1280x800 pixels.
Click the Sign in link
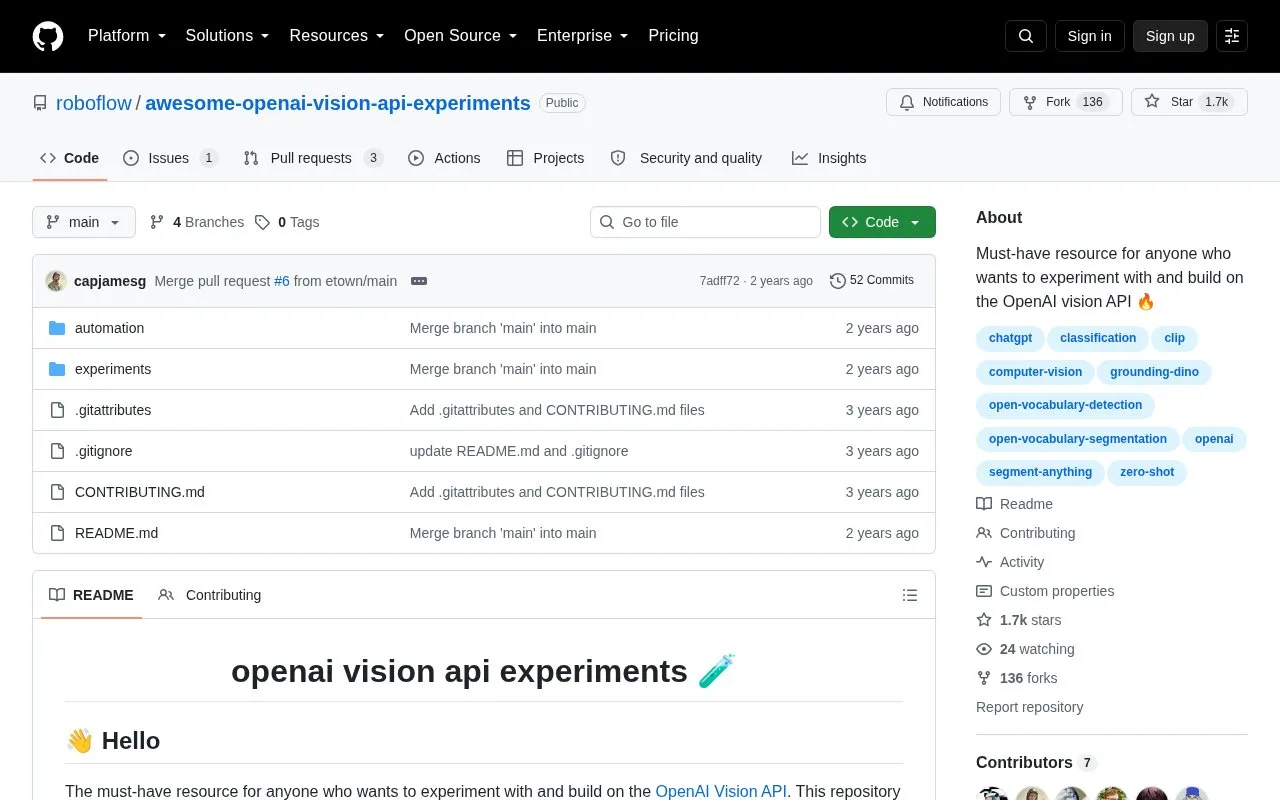click(x=1089, y=36)
